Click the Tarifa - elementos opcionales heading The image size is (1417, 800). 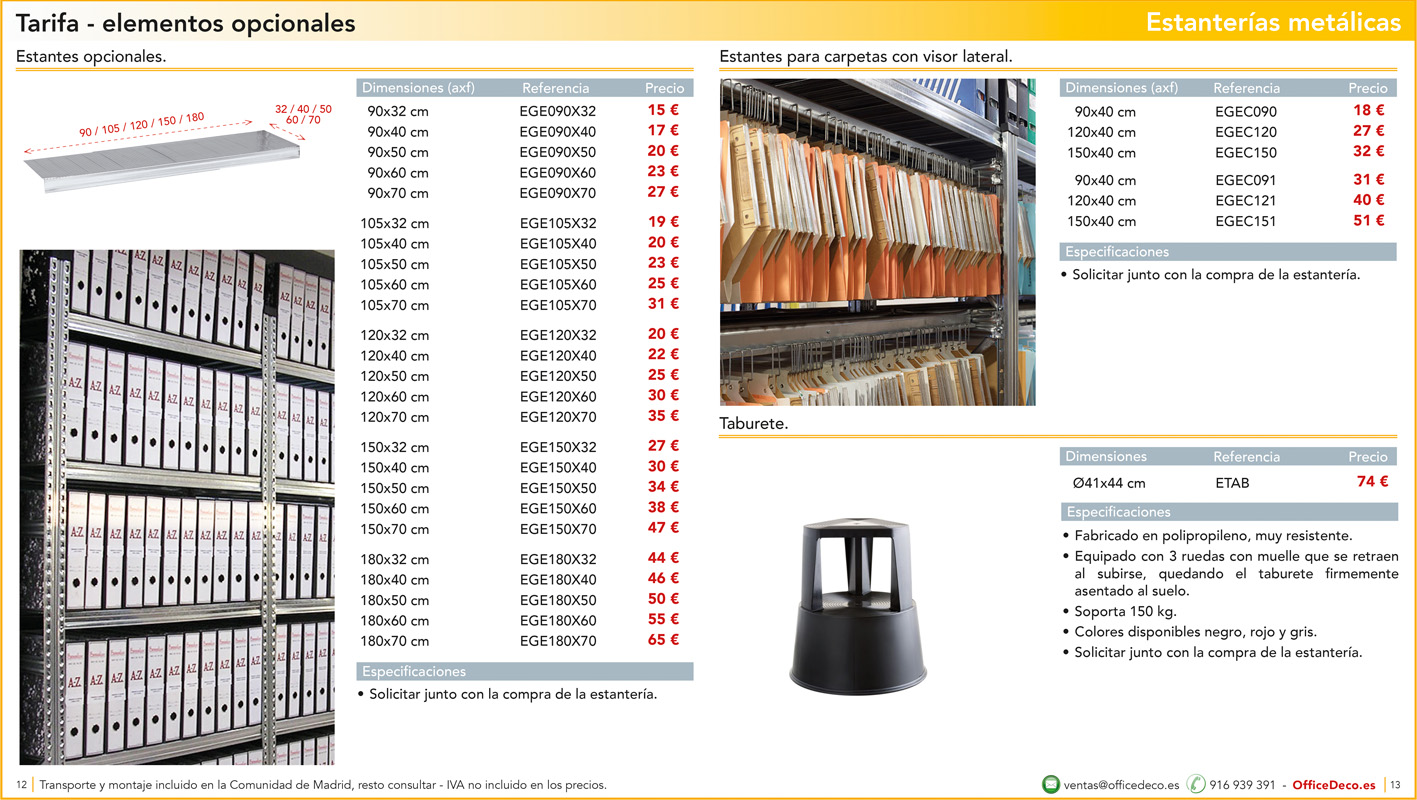click(x=186, y=22)
